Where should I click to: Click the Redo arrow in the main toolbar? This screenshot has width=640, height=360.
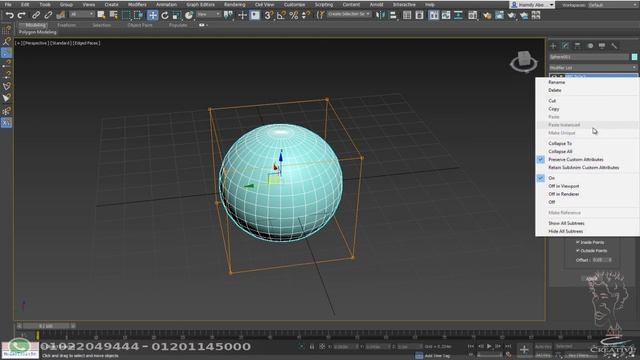pos(22,16)
